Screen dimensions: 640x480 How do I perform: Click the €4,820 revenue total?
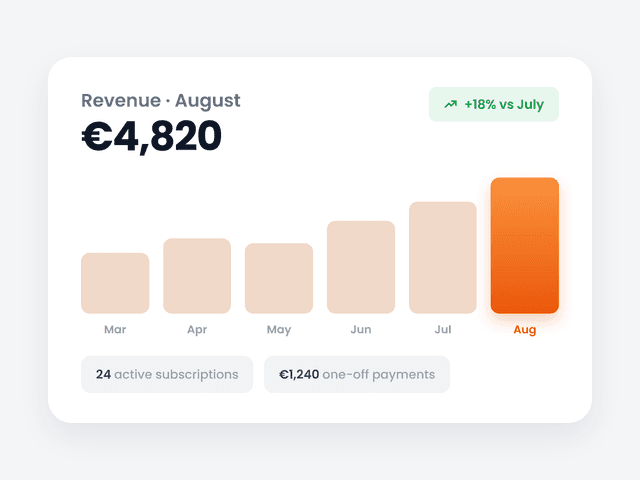[x=151, y=137]
